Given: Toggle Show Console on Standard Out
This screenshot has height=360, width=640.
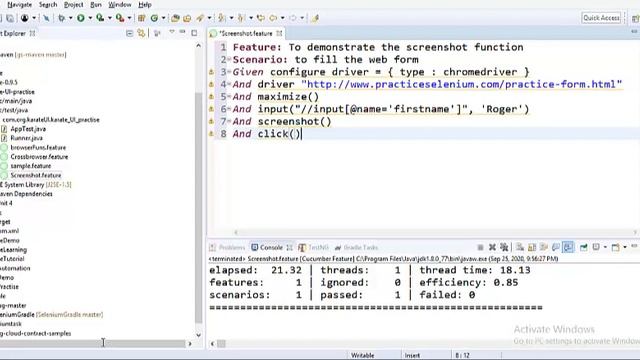Looking at the screenshot, I should (x=556, y=247).
